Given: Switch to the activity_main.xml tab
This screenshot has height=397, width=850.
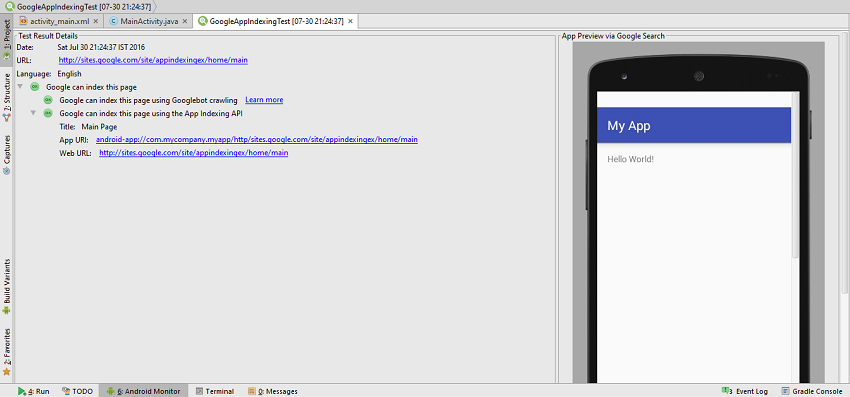Looking at the screenshot, I should [58, 21].
